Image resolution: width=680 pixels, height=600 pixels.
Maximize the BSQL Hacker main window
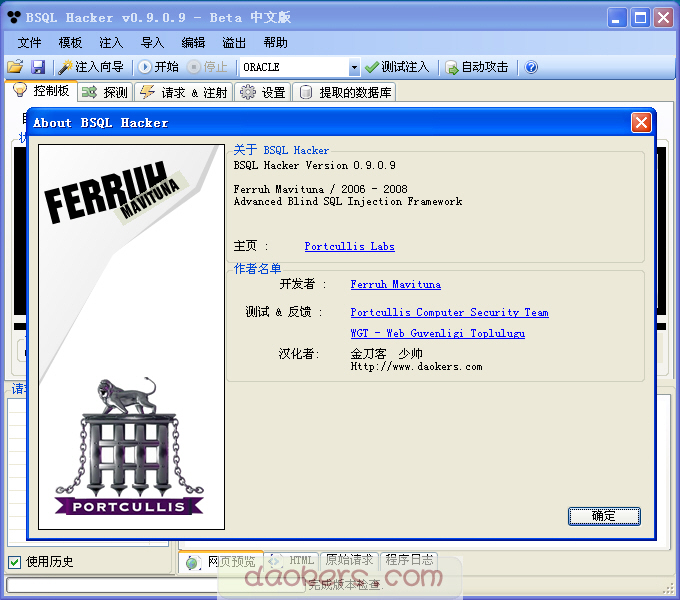(640, 18)
